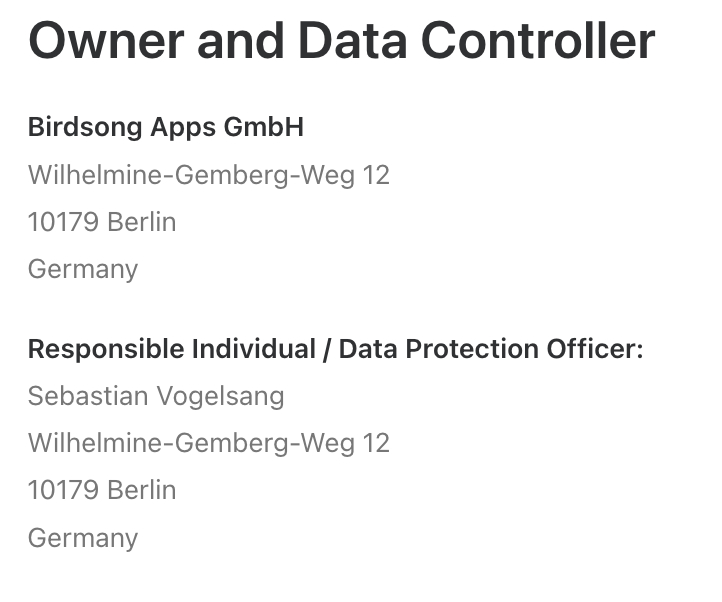This screenshot has height=602, width=722.
Task: Click the name Sebastian Vogelsang
Action: pyautogui.click(x=156, y=397)
